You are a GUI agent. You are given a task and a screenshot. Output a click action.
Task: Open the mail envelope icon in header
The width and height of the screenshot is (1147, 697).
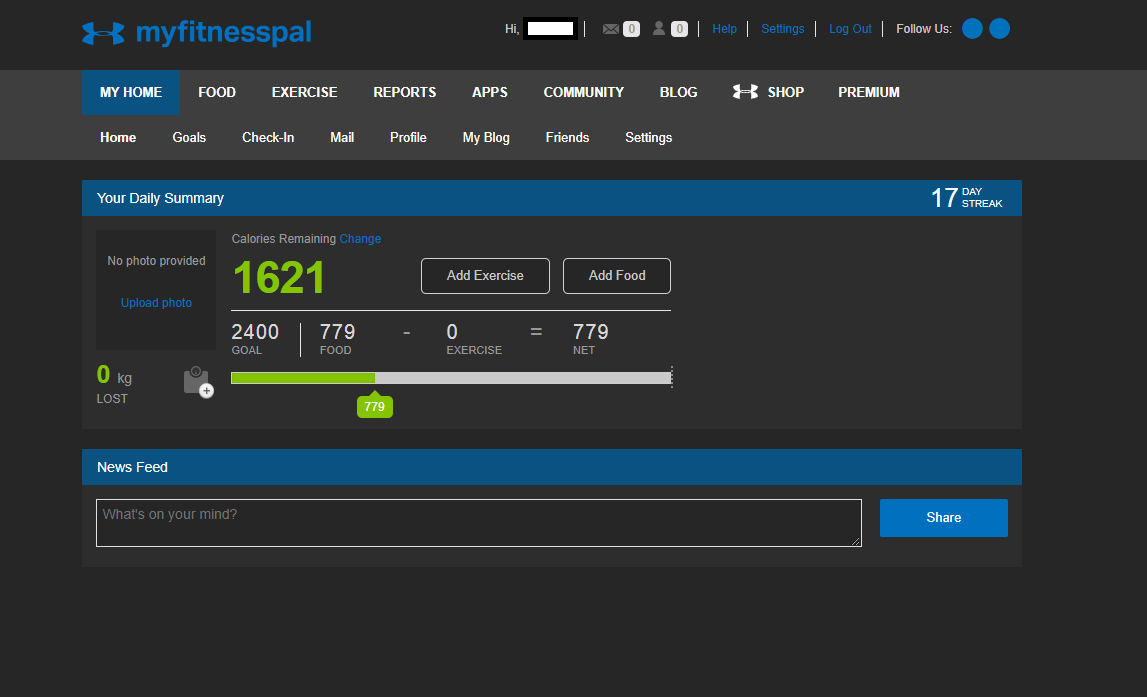611,29
